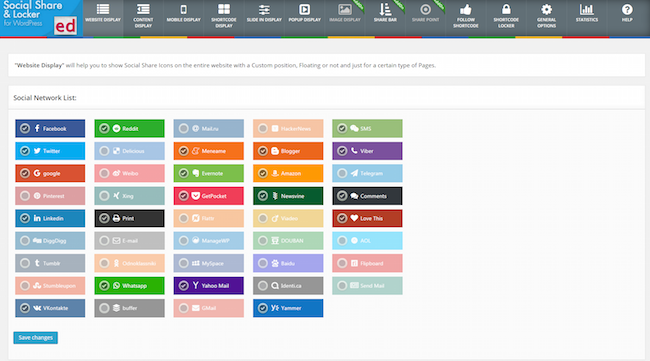The height and width of the screenshot is (361, 650).
Task: Click the Meneame icon
Action: 196,151
